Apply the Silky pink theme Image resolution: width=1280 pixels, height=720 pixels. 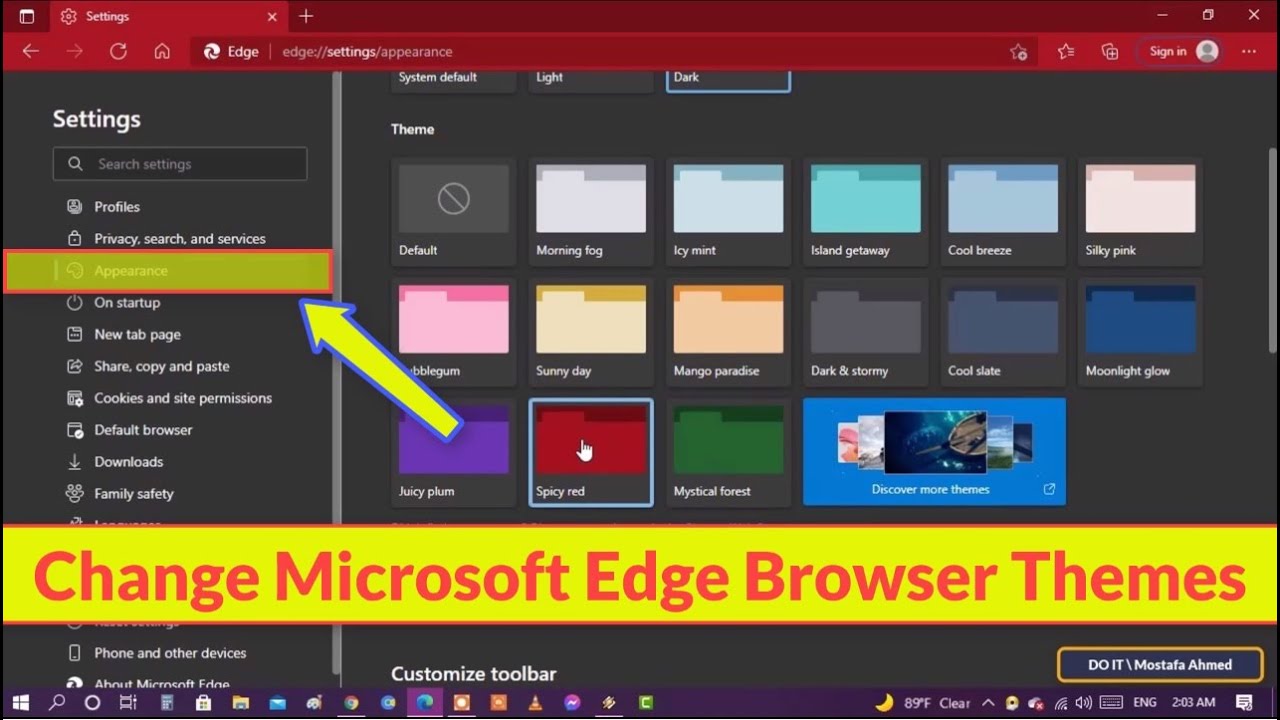(1140, 211)
